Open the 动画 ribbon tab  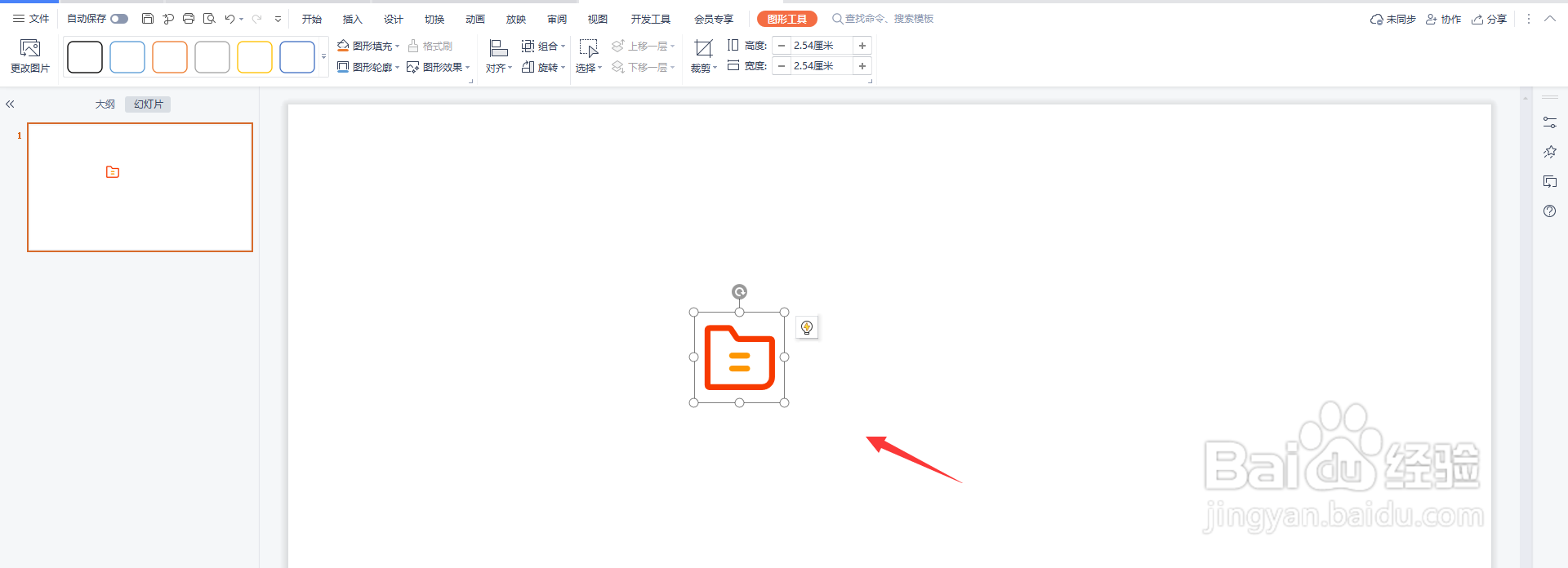click(475, 19)
